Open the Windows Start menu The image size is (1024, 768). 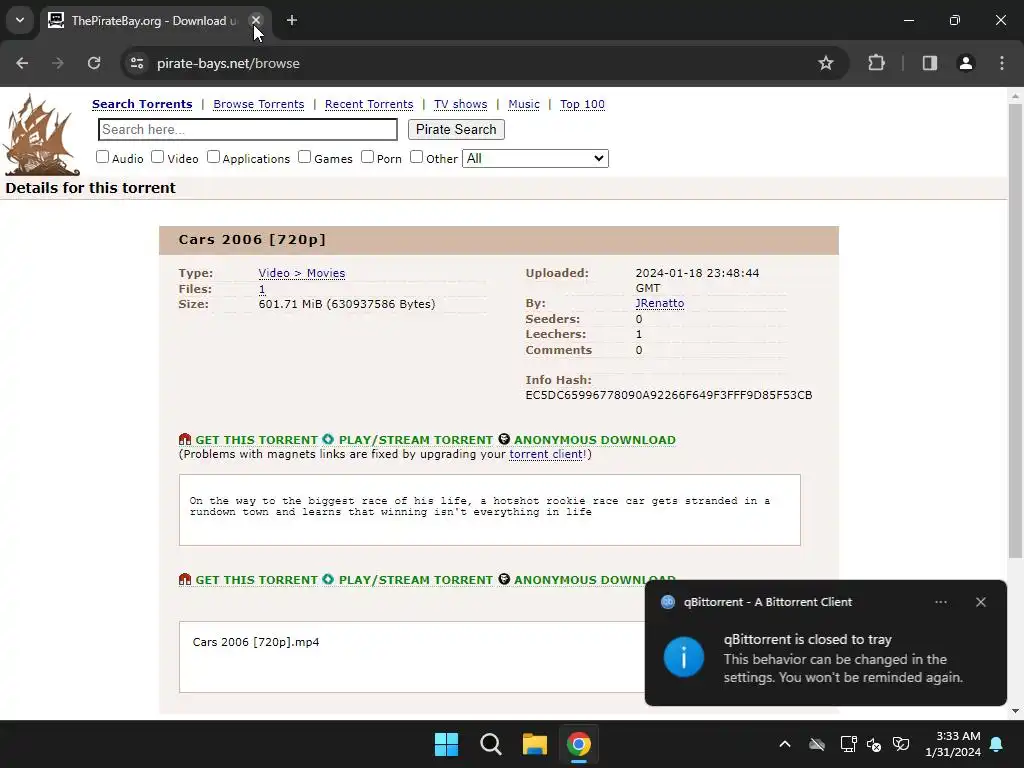pos(446,744)
